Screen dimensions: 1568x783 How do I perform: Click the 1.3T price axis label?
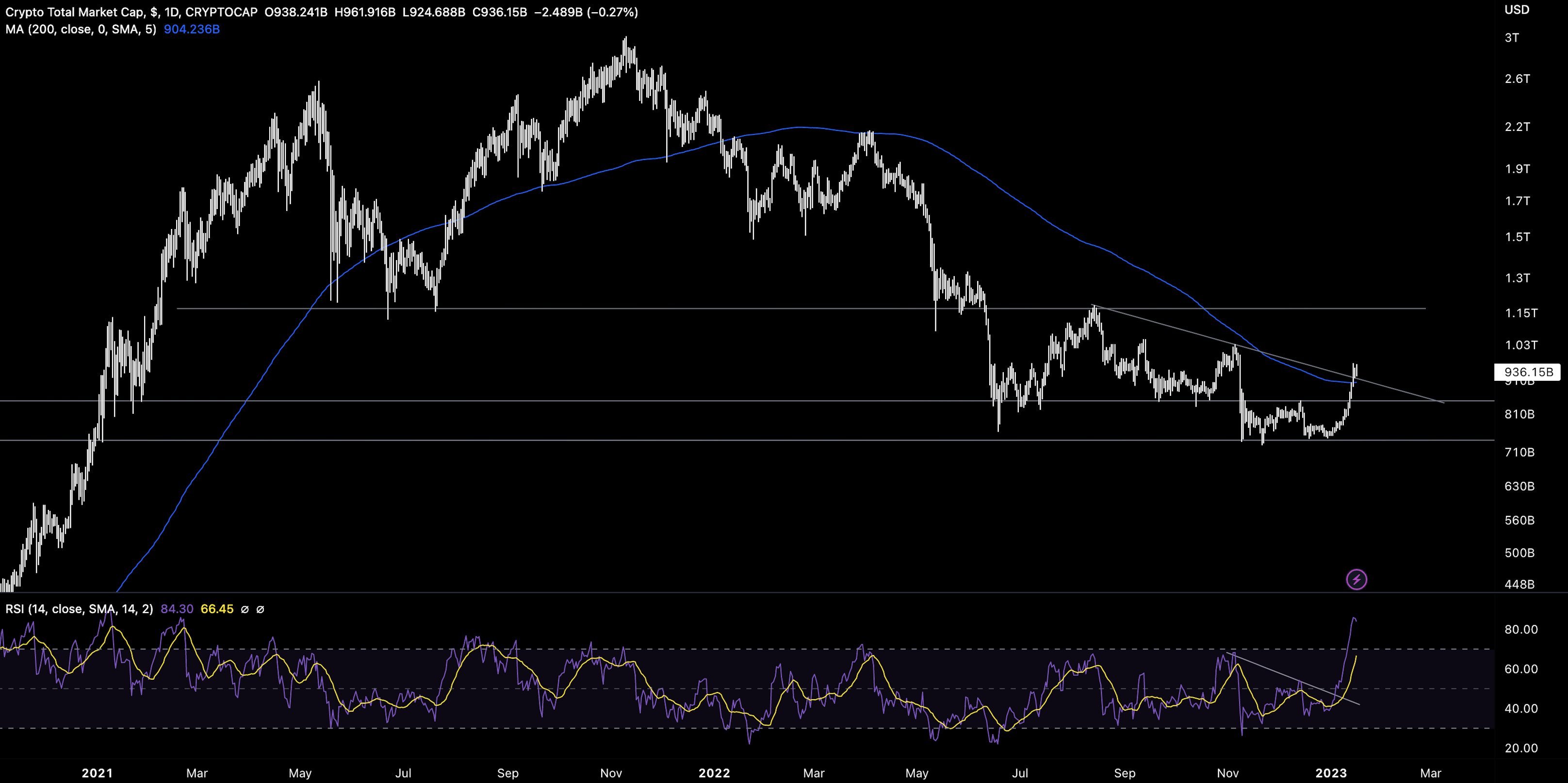(x=1517, y=278)
